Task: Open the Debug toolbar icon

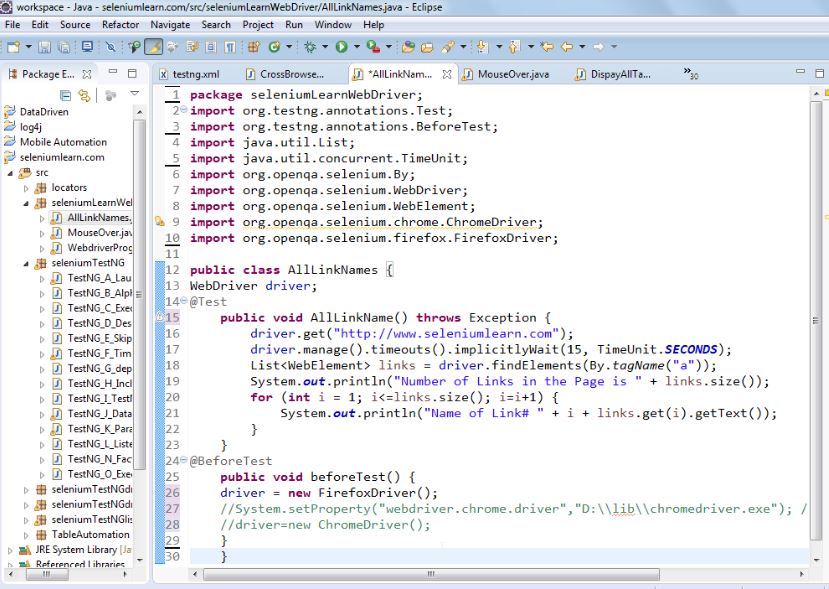Action: click(308, 46)
